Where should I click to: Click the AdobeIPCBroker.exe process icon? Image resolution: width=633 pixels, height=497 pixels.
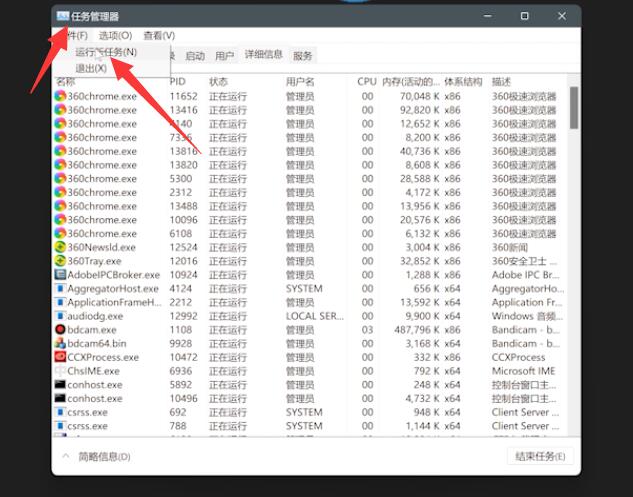[x=60, y=275]
